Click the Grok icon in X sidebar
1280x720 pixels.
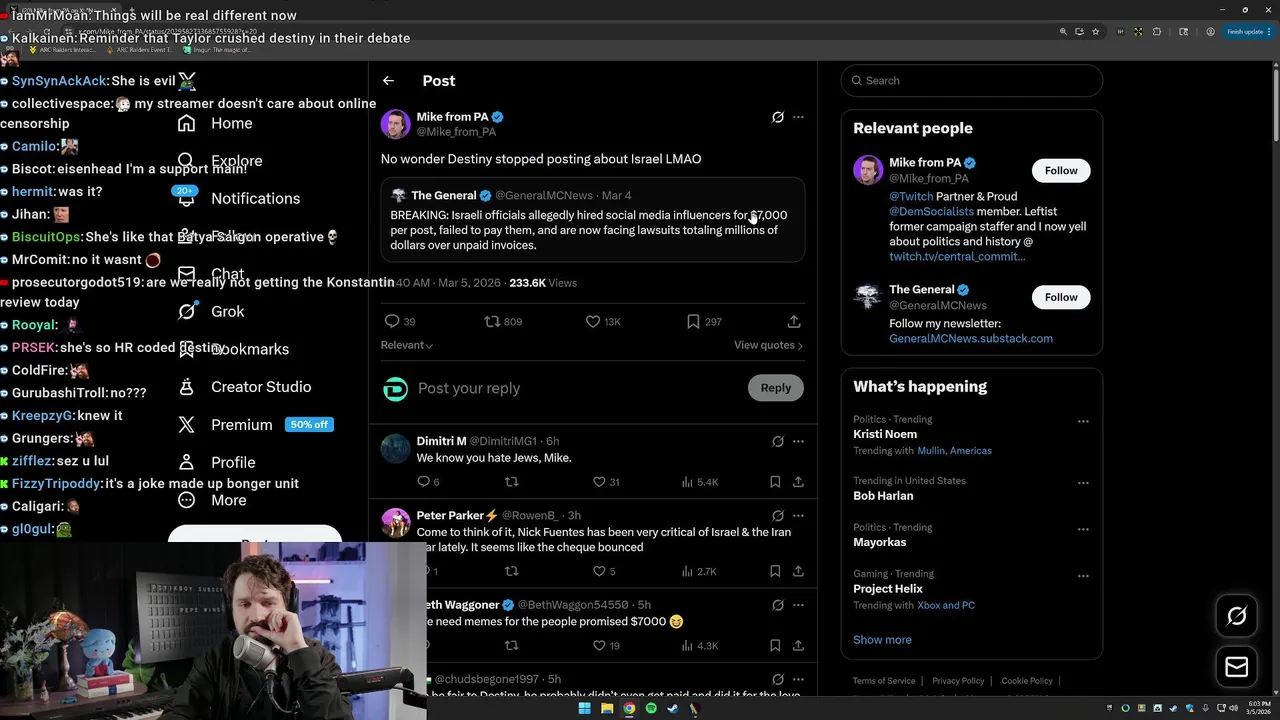[186, 311]
